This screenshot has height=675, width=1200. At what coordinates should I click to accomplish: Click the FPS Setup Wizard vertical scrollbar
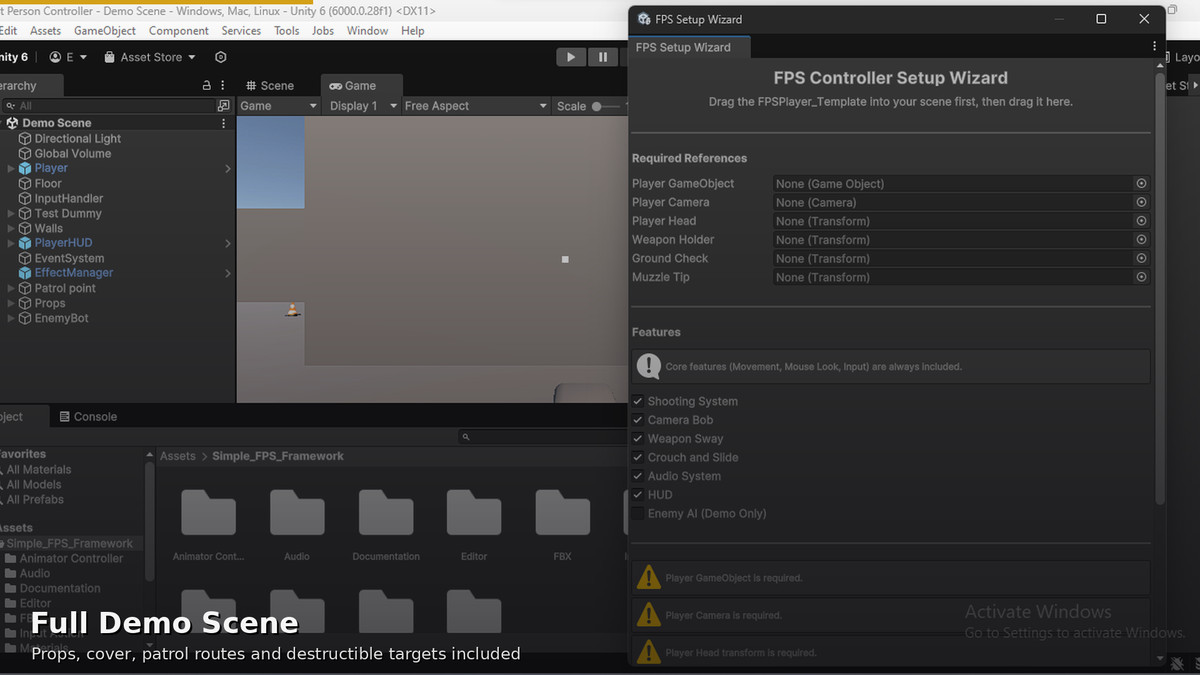[1160, 288]
